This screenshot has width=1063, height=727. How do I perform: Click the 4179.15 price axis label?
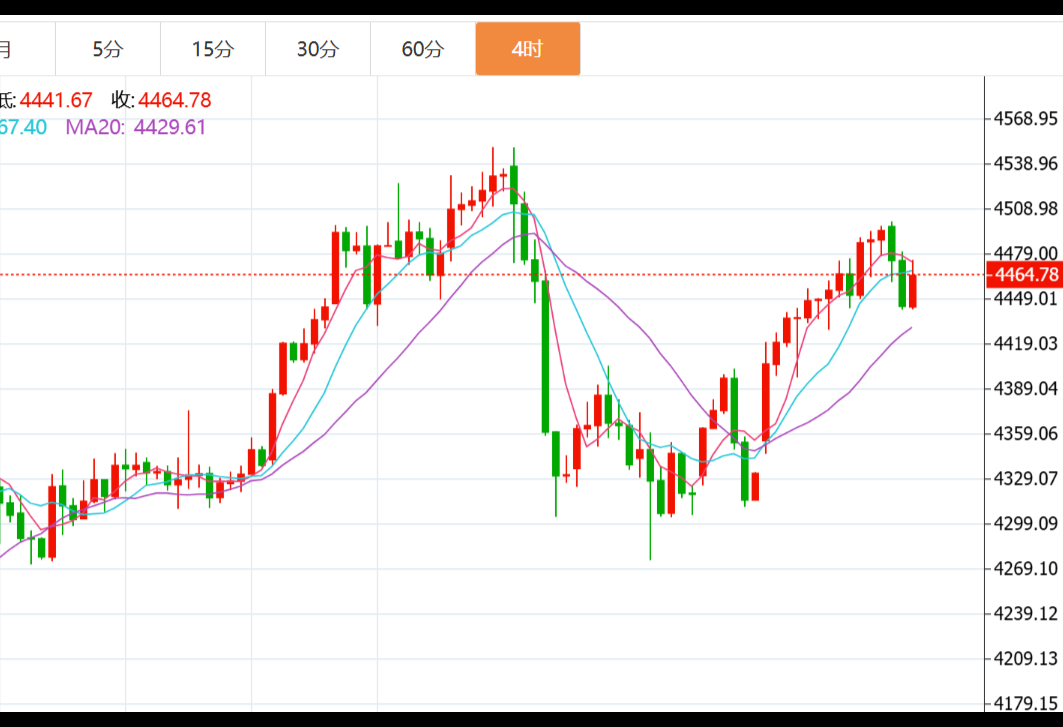click(x=1025, y=703)
